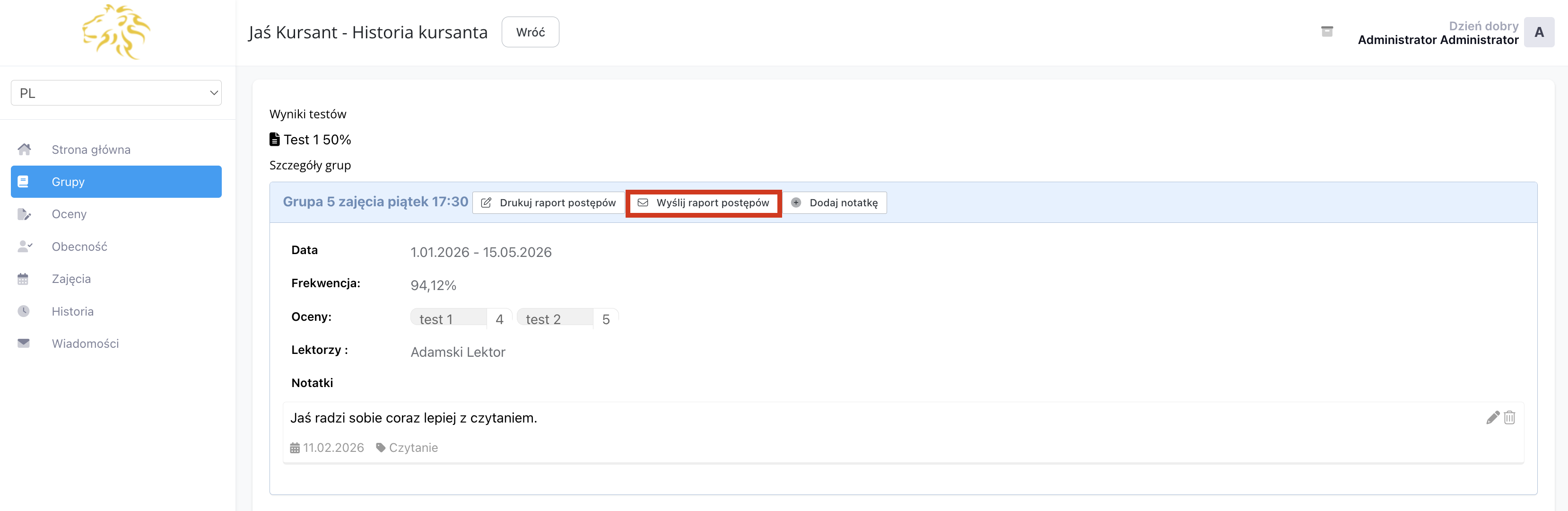Click Wyślij raport postępów button
Viewport: 1568px width, 511px height.
point(704,203)
